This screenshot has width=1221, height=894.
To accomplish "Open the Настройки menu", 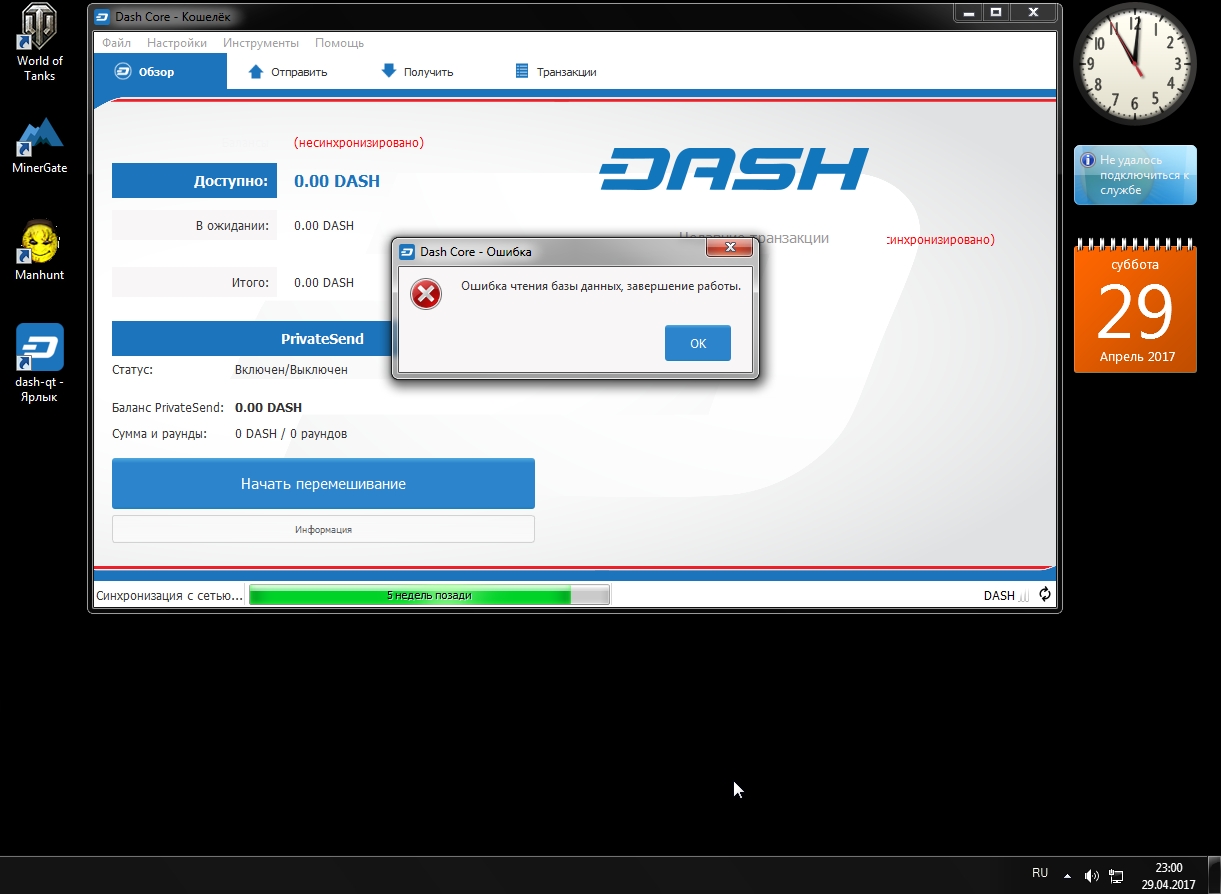I will [x=177, y=43].
